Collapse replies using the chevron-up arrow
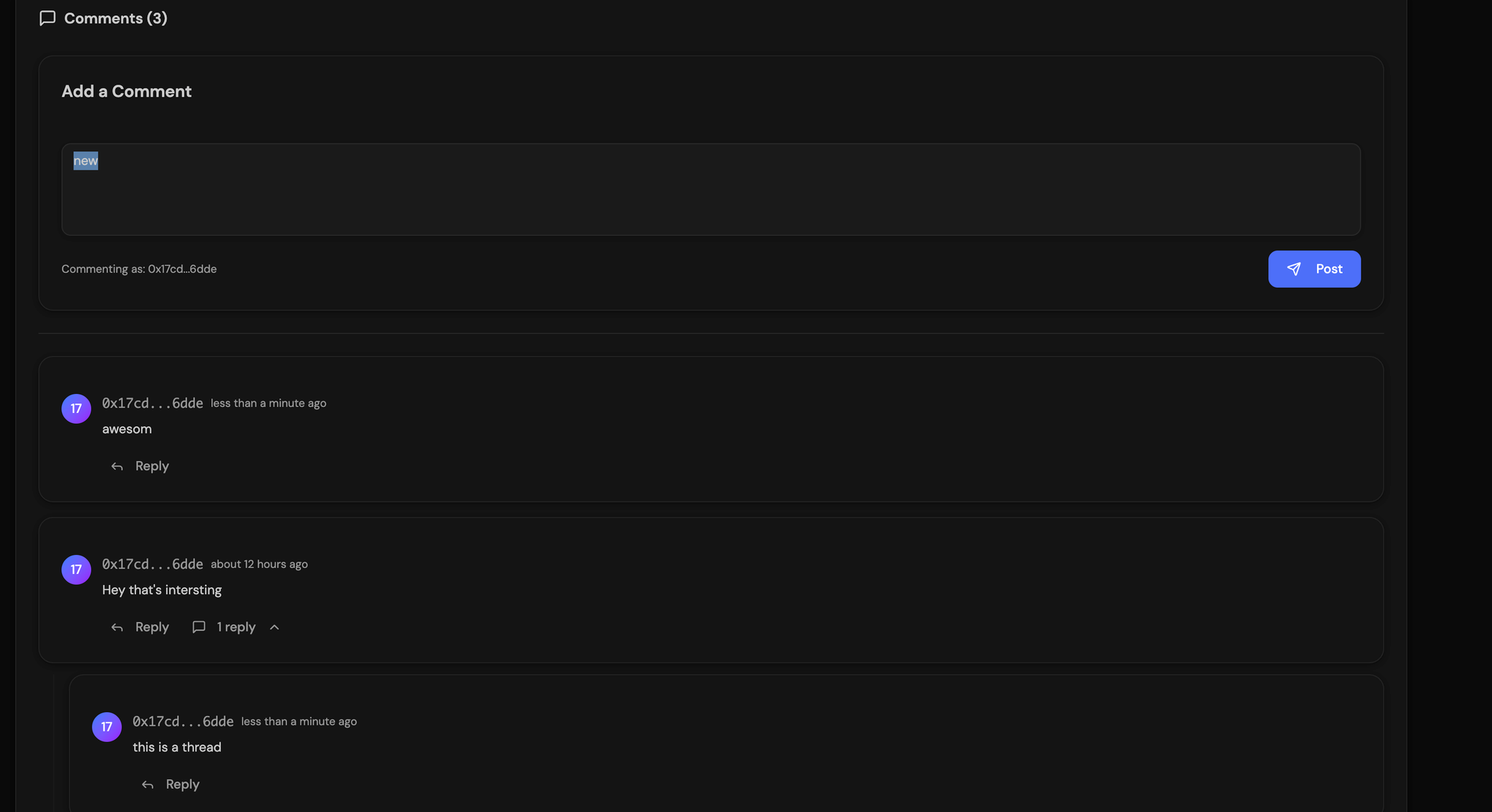 click(x=275, y=628)
